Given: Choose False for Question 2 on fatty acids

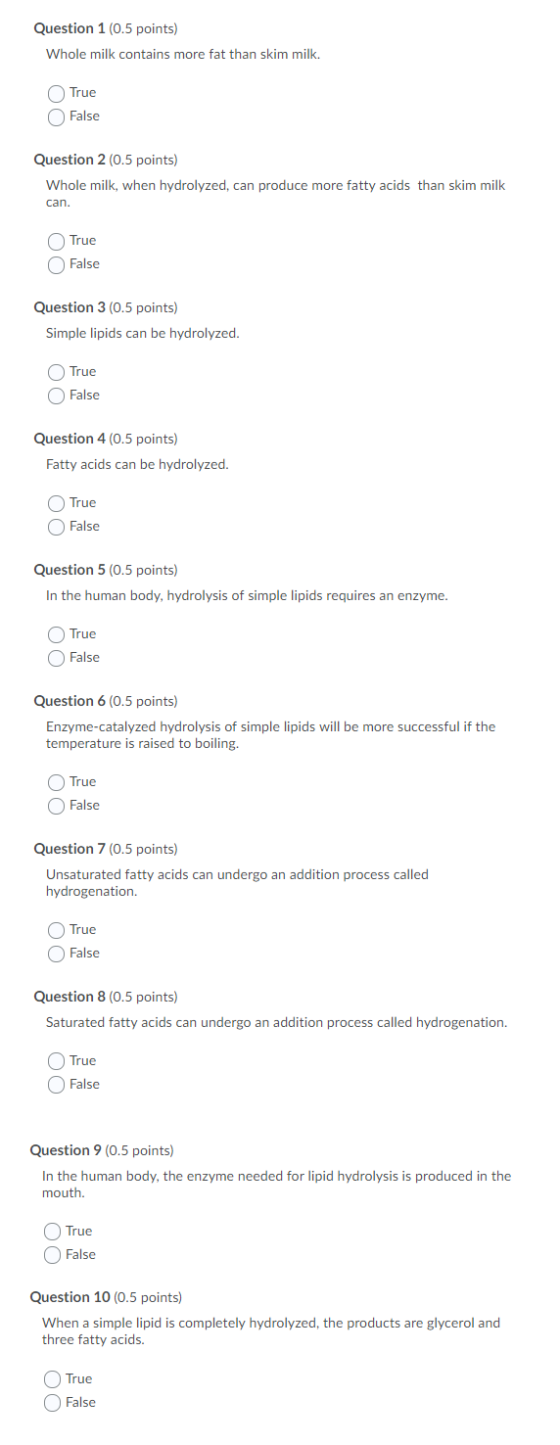Looking at the screenshot, I should pos(56,265).
